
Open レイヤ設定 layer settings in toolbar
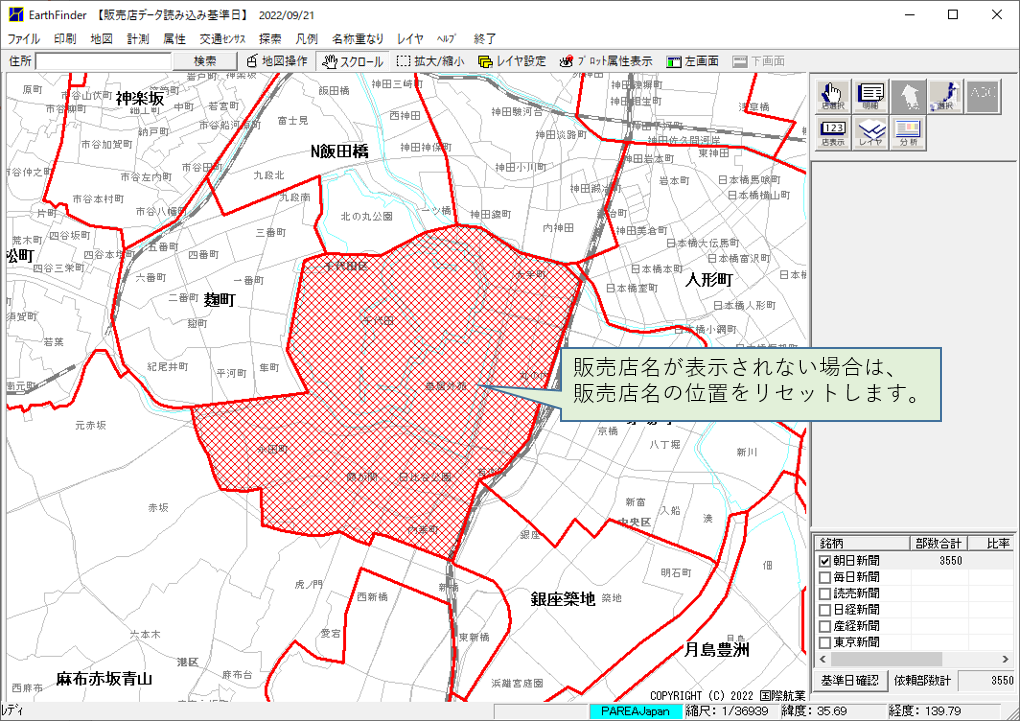(x=512, y=61)
